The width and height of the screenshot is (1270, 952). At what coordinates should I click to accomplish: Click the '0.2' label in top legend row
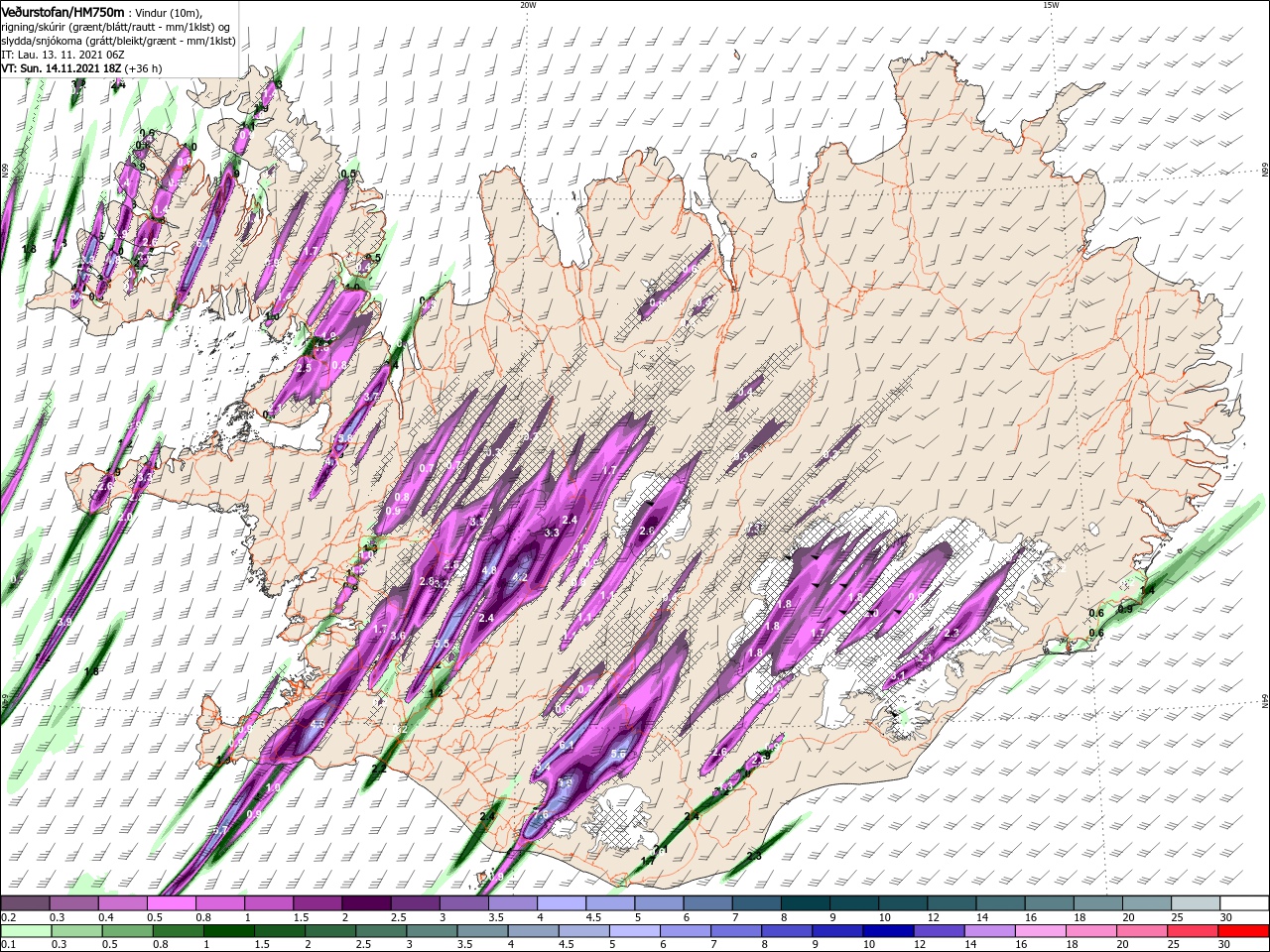click(x=8, y=917)
